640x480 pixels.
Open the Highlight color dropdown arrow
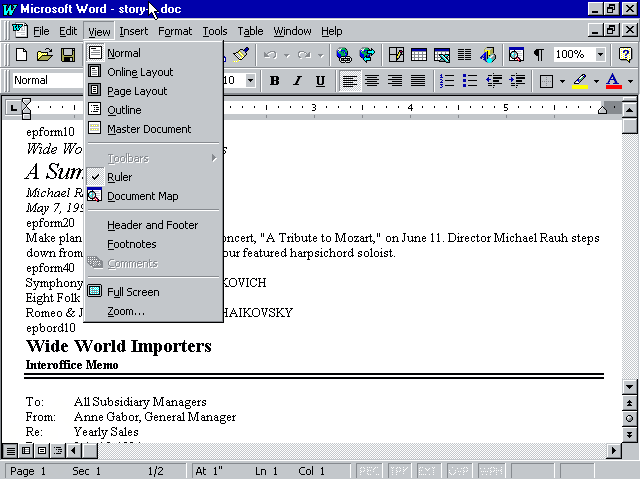[x=596, y=81]
